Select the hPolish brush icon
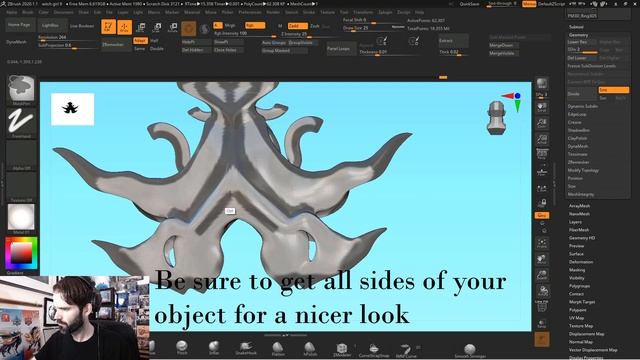Screen dimensions: 640x360 tap(310, 348)
